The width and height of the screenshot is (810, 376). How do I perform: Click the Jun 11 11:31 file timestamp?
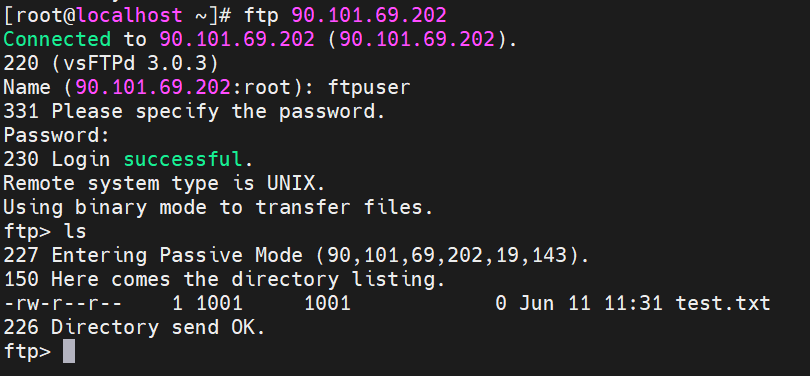click(591, 303)
